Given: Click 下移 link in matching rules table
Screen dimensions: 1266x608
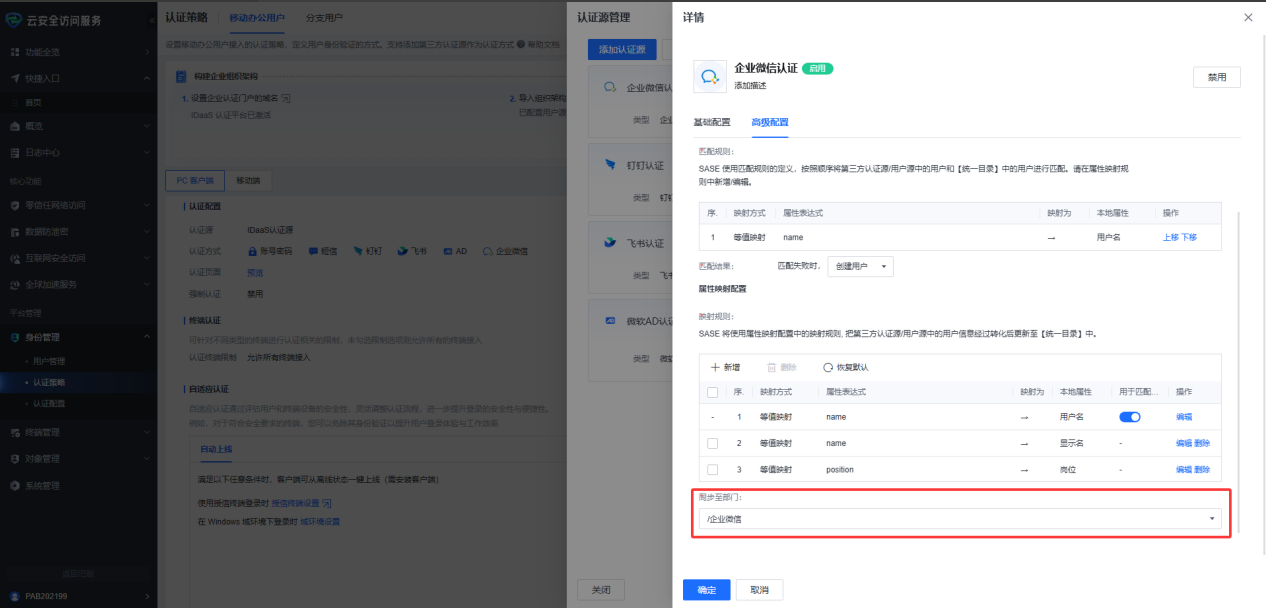Looking at the screenshot, I should tap(1189, 237).
